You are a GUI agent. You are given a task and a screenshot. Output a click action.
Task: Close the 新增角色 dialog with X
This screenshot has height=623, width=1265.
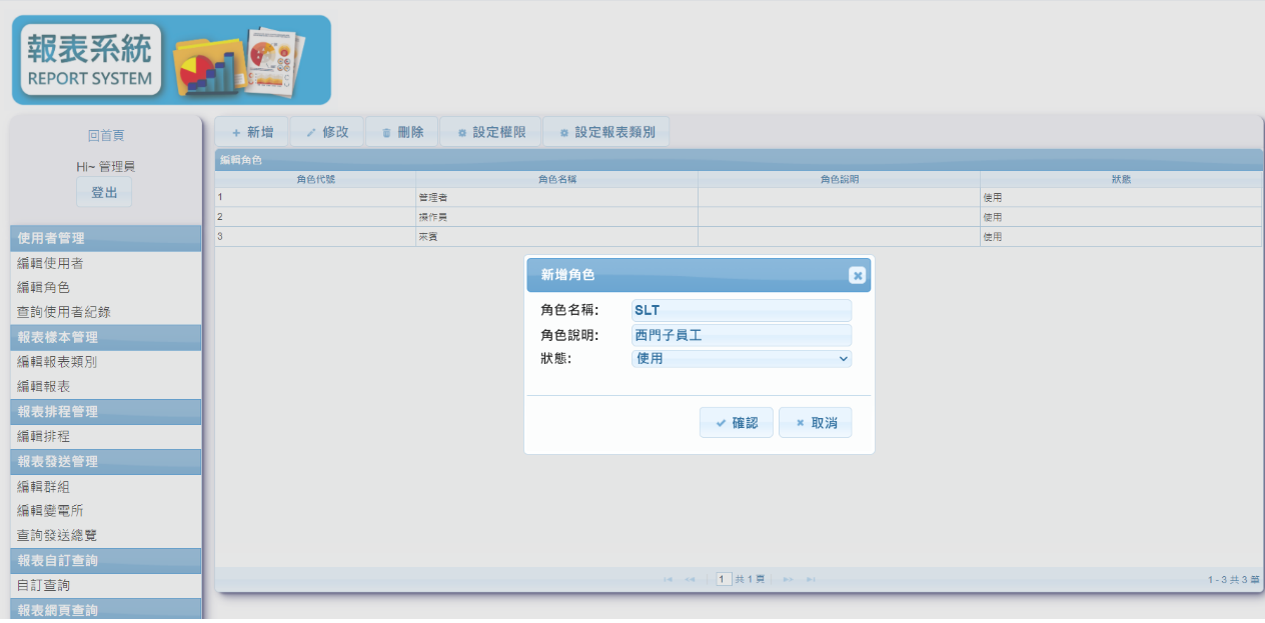[x=857, y=275]
